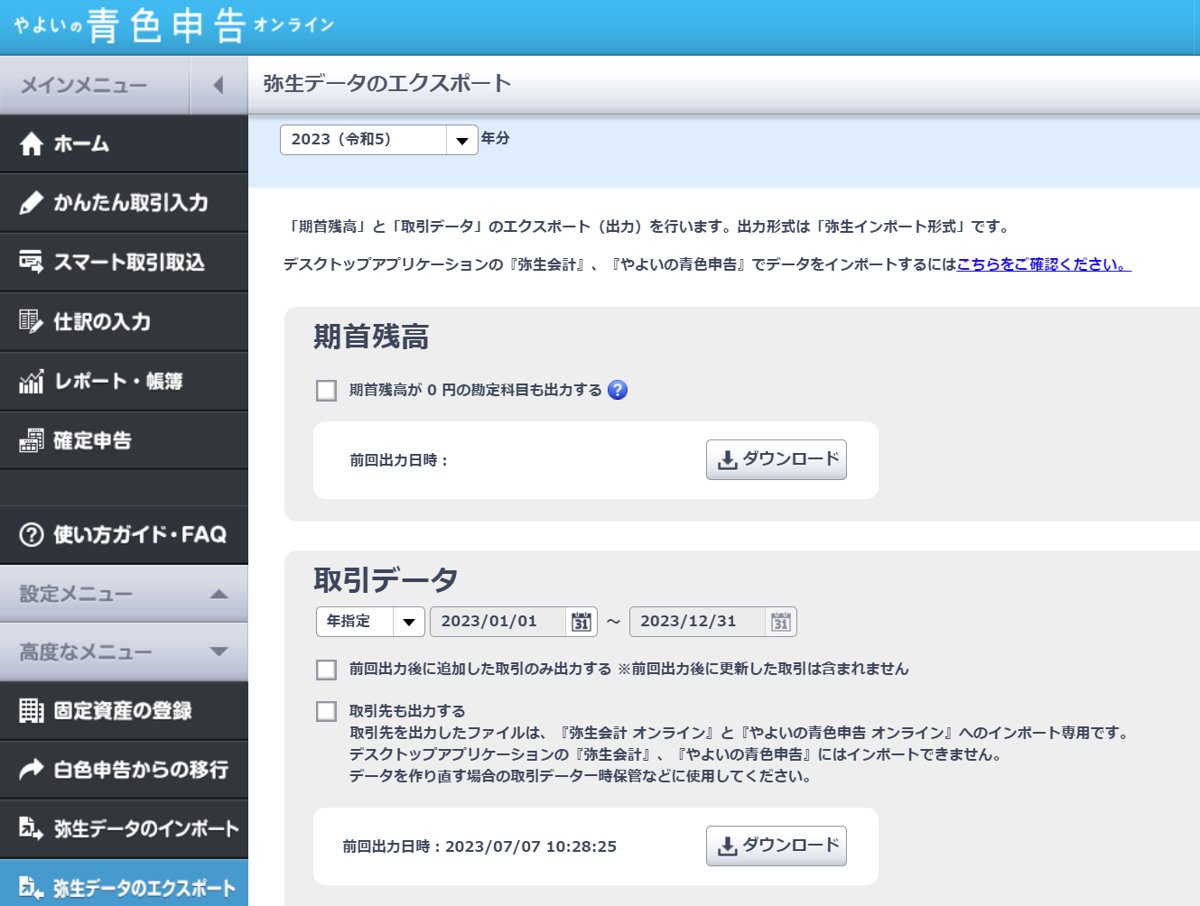This screenshot has height=906, width=1200.
Task: Enable 期首残高が0円の勘定科目も出力する checkbox
Action: pos(326,391)
